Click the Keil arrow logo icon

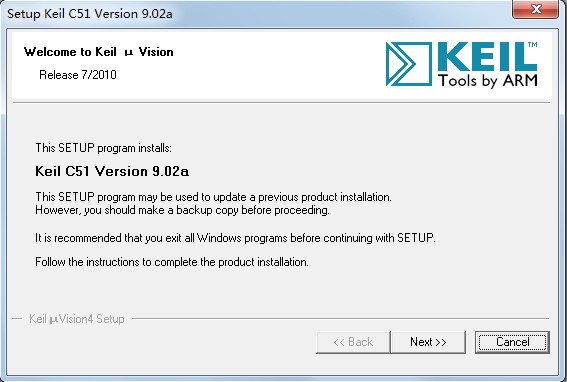[x=409, y=64]
